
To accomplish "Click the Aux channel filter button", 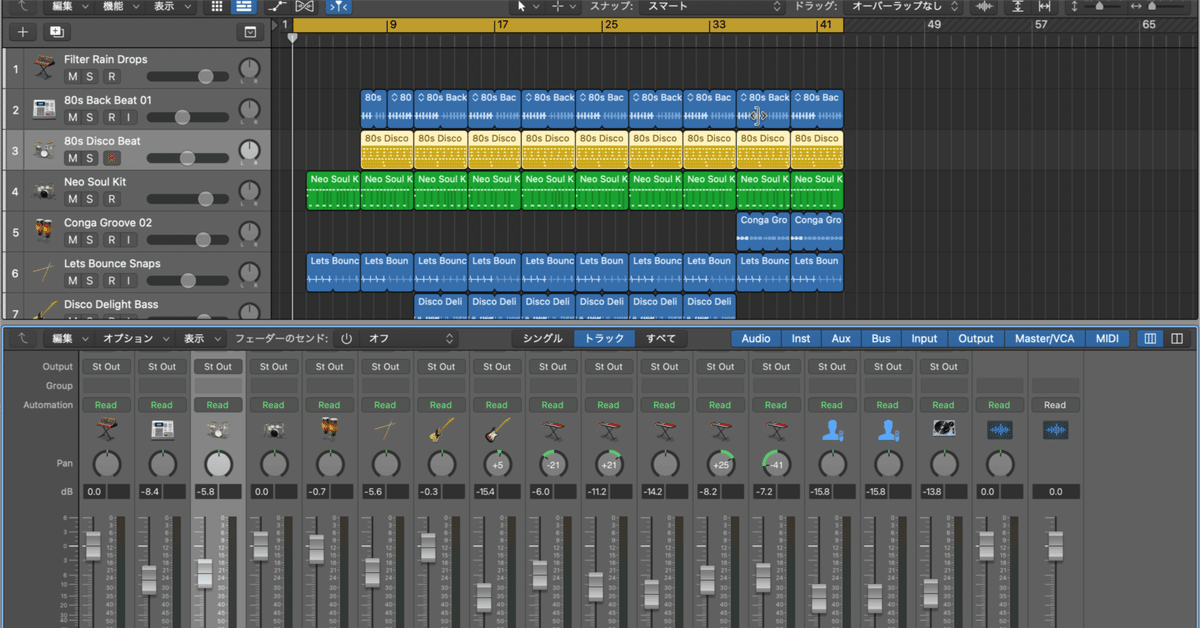I will (x=841, y=339).
